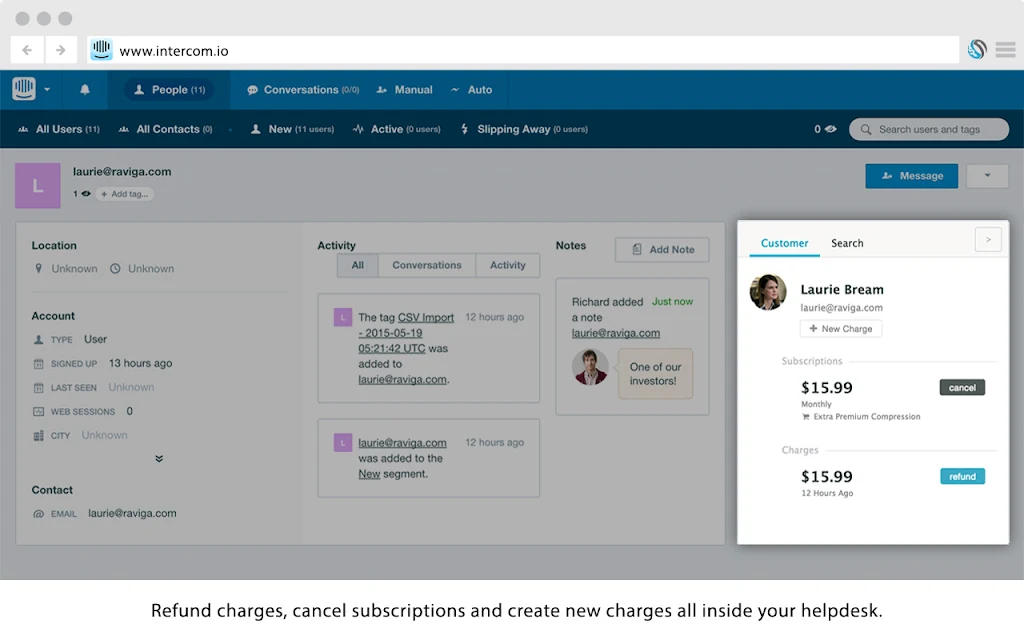Click Laurie Bream's profile photo
This screenshot has width=1024, height=640.
(x=769, y=292)
